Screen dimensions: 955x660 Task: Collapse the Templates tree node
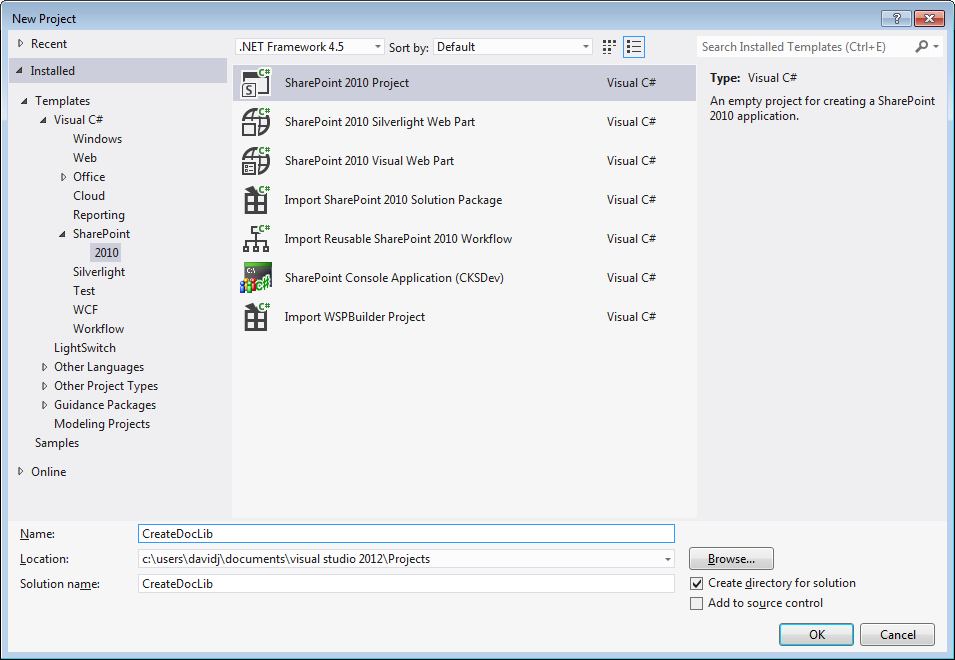coord(24,101)
